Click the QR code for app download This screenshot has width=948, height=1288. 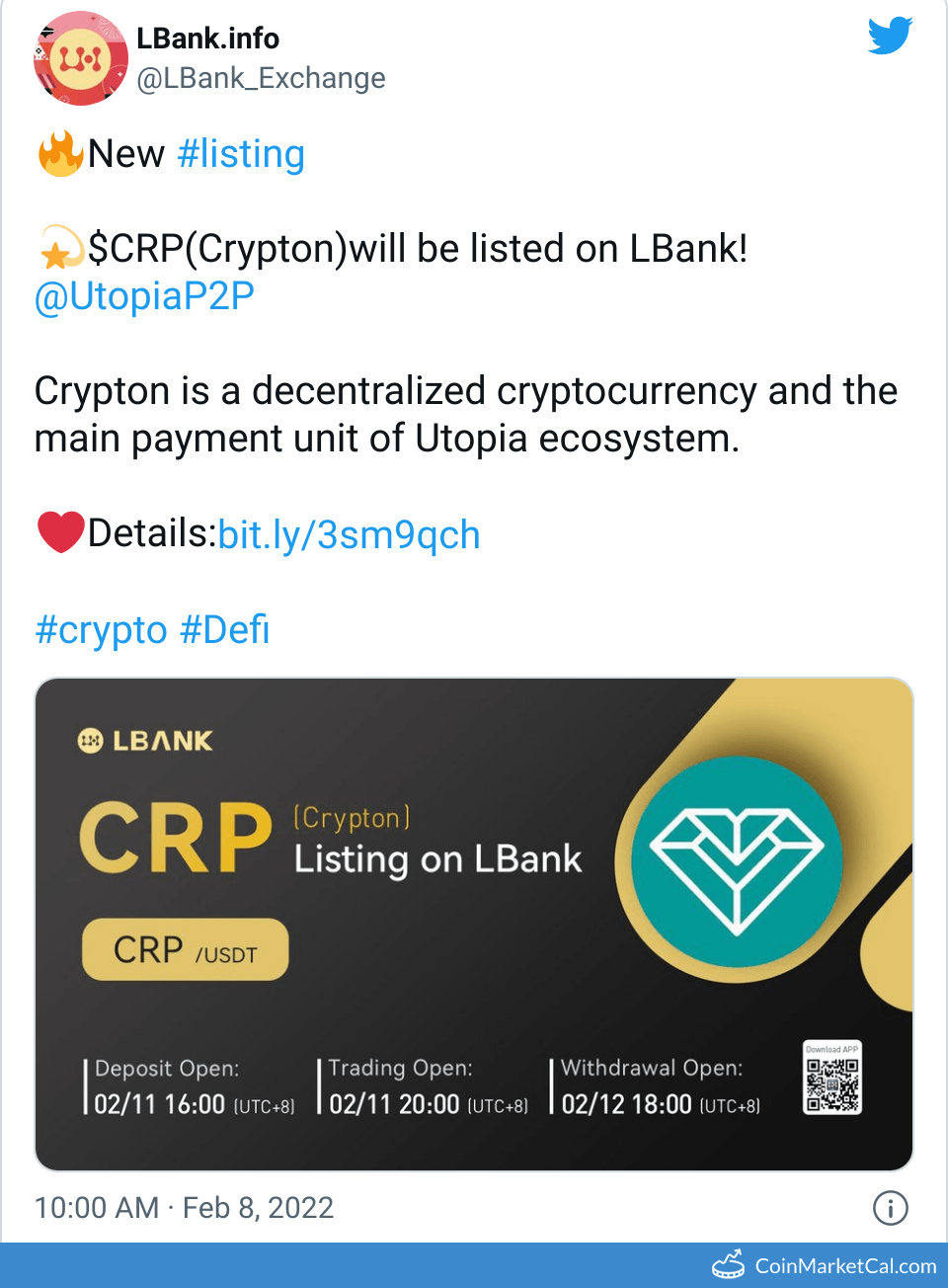(x=831, y=1079)
